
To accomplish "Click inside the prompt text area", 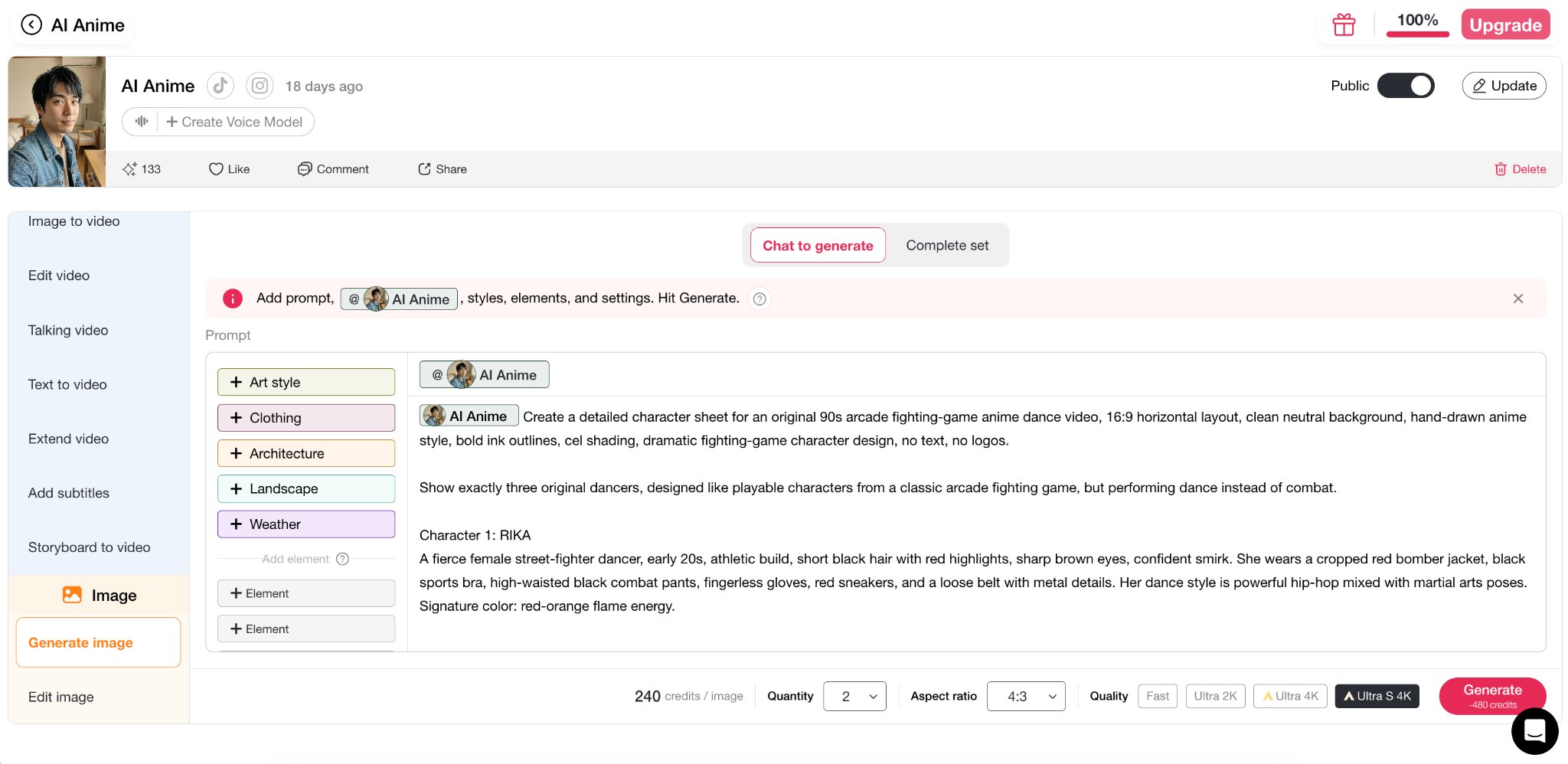I will pos(976,524).
